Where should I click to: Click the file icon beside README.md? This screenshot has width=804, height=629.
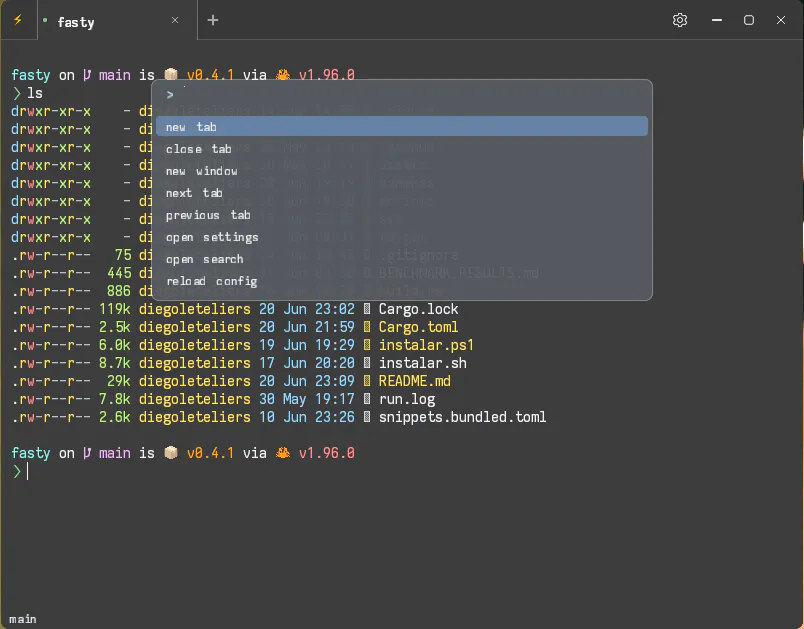click(x=367, y=381)
